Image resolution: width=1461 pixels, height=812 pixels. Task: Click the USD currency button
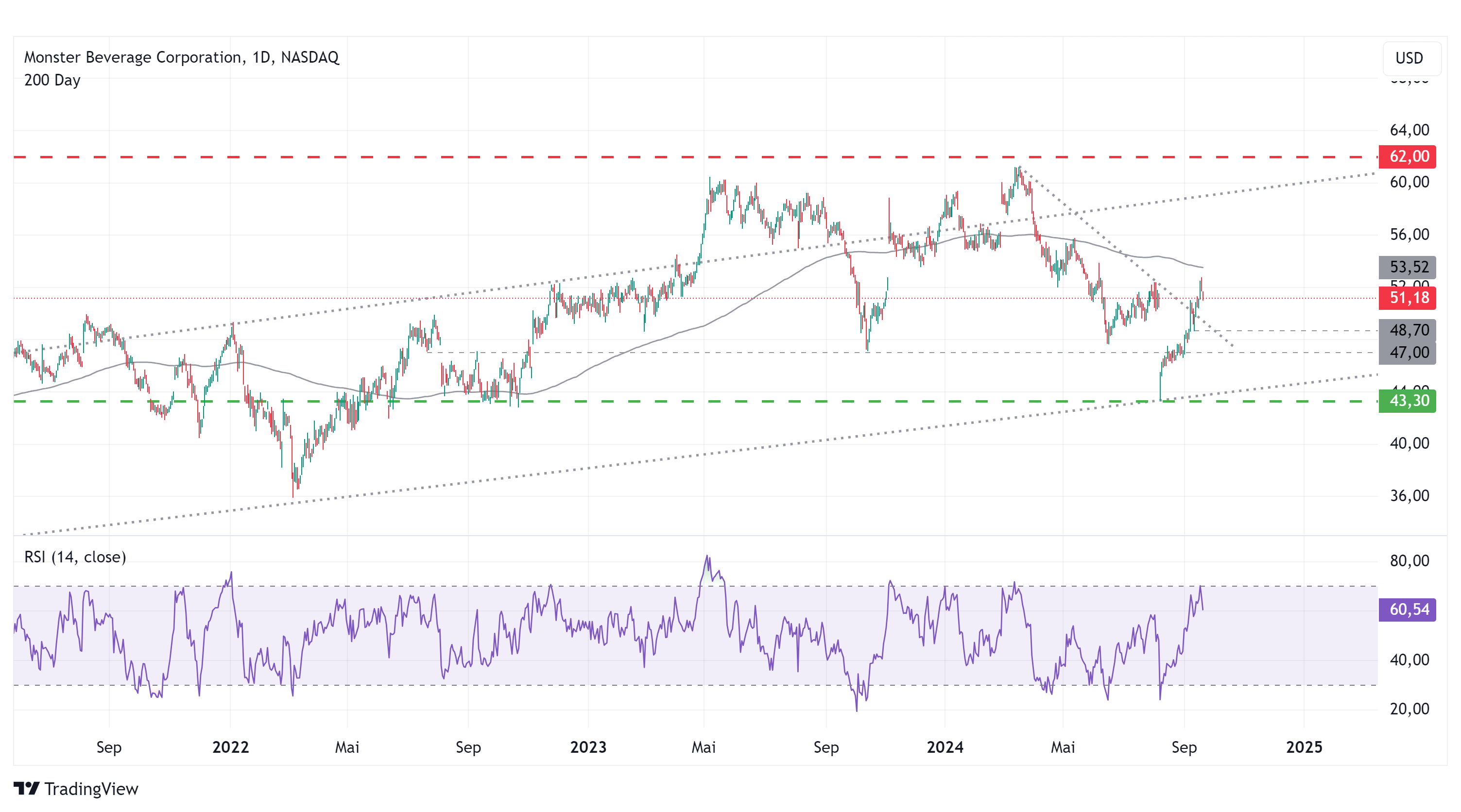(1411, 58)
